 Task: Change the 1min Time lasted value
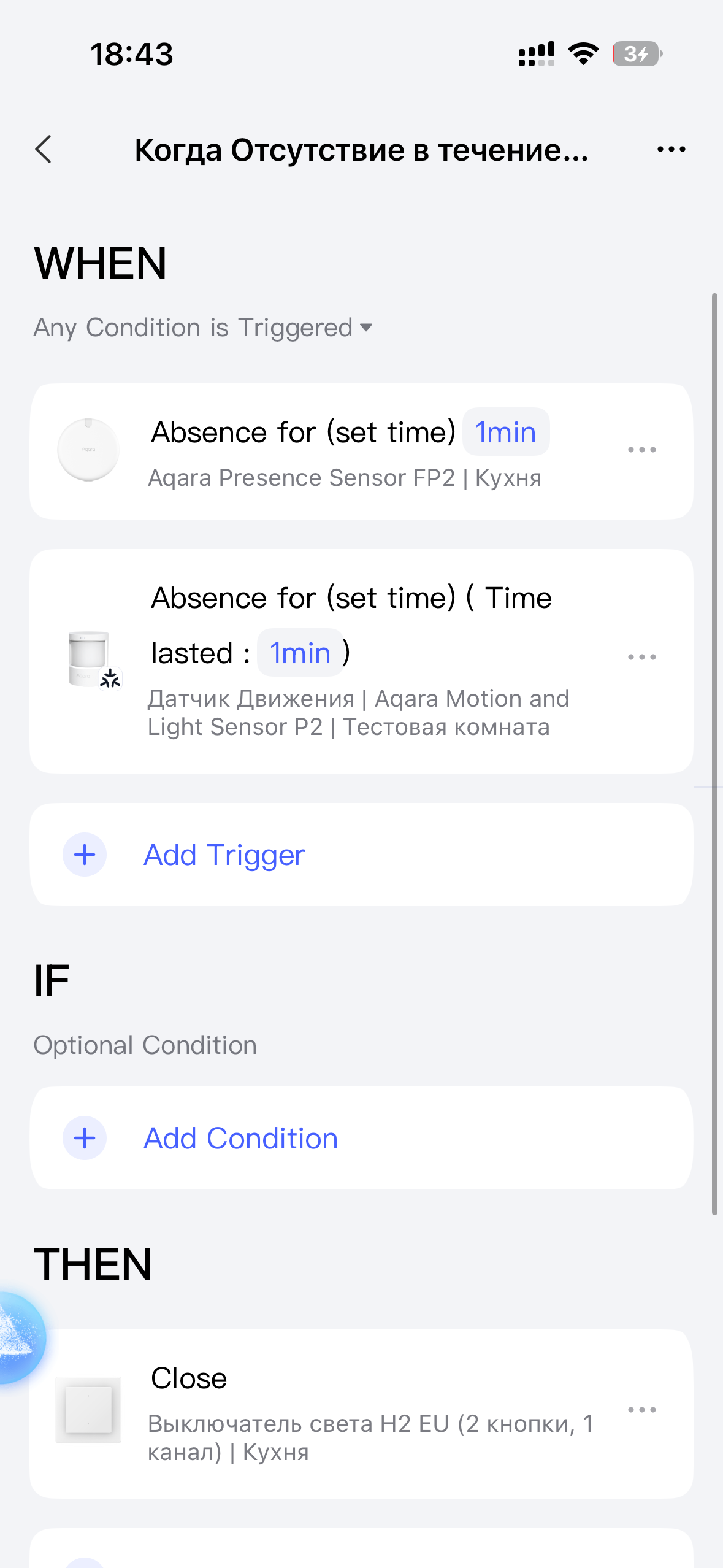[x=300, y=653]
